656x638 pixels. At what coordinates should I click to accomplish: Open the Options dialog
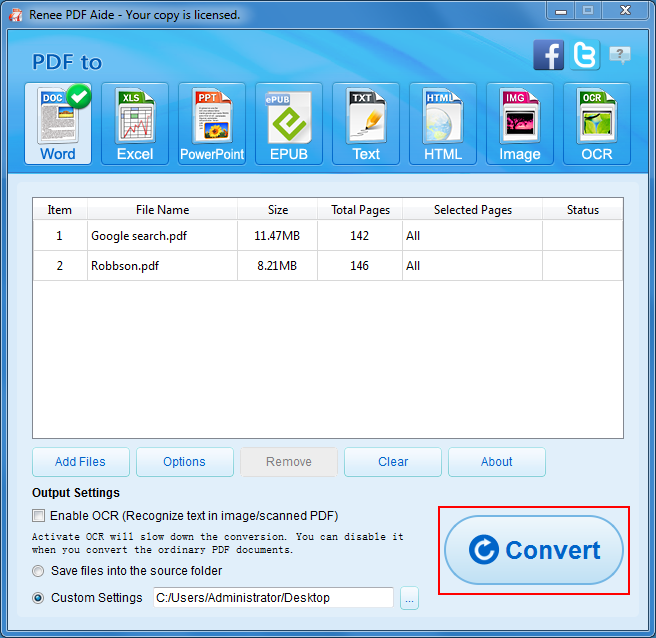[185, 462]
